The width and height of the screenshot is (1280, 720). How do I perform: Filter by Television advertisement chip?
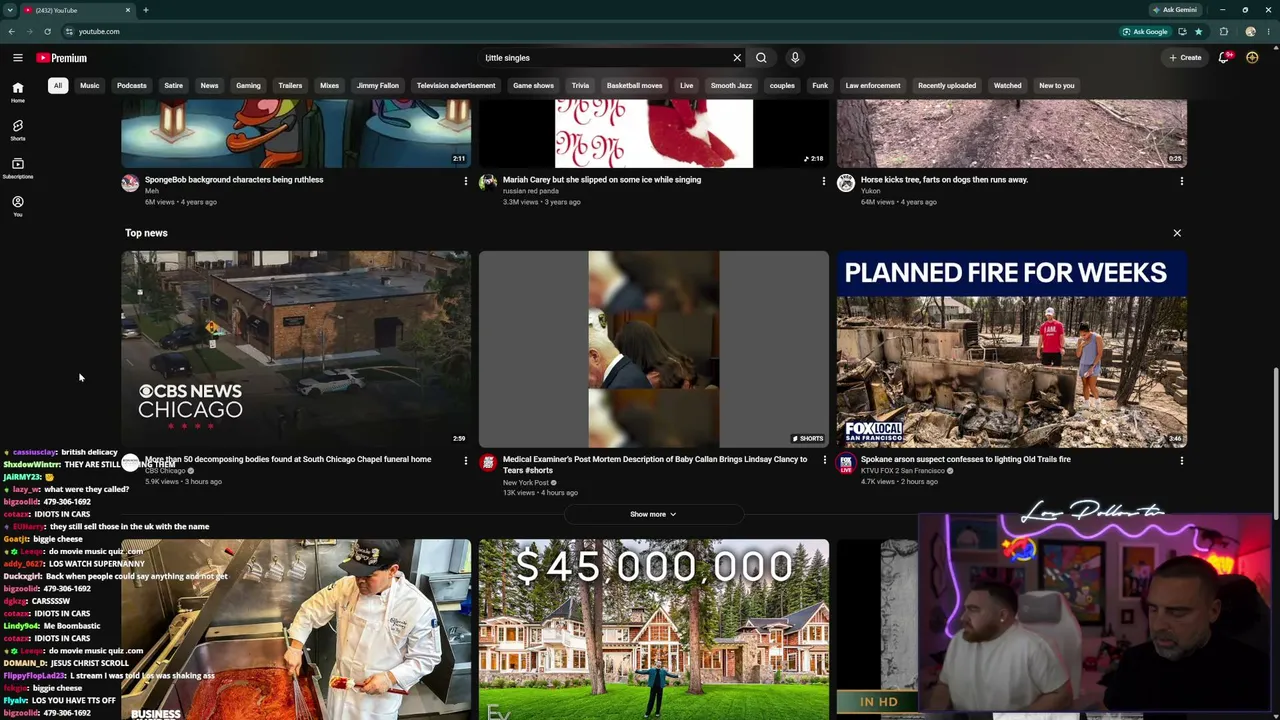click(456, 85)
